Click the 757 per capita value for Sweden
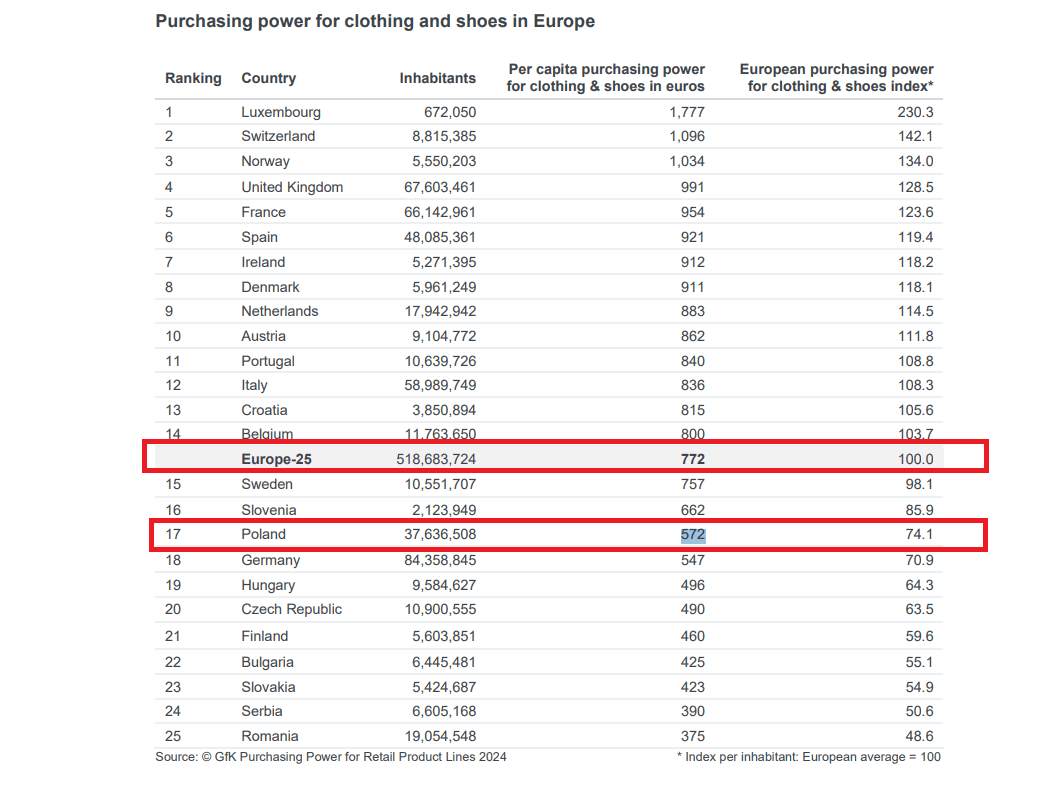 [693, 484]
